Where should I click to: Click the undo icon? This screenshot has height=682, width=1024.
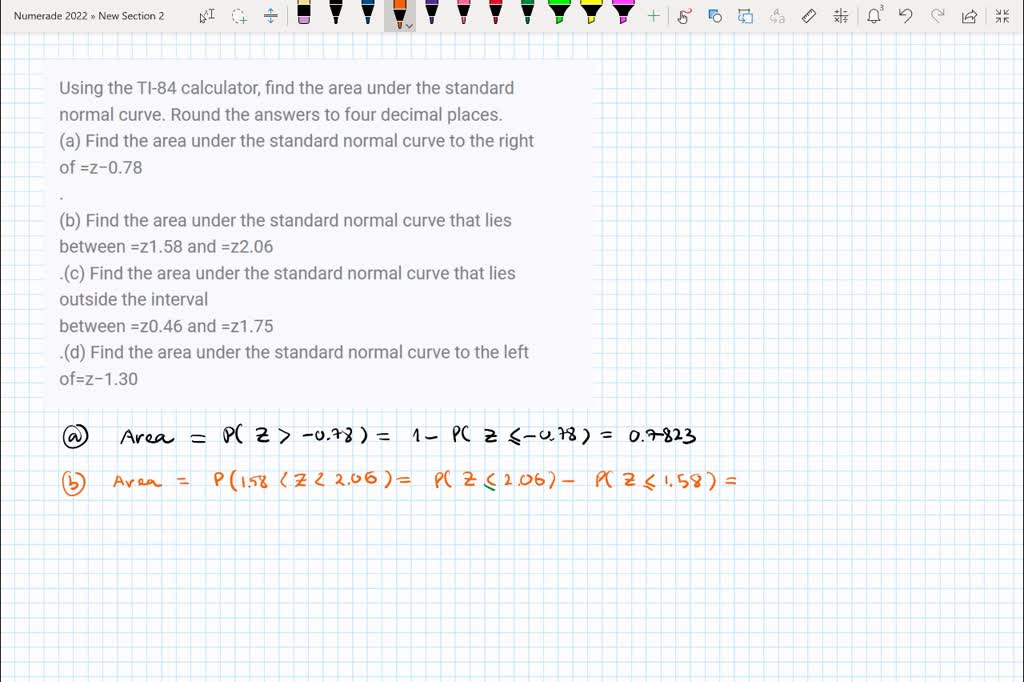coord(905,16)
